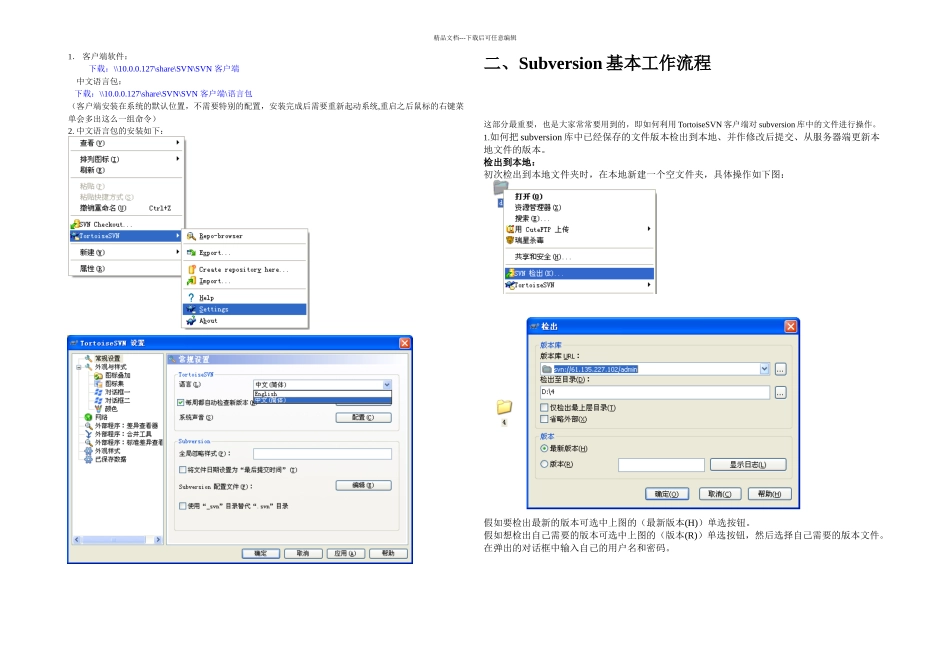Expand the 查看 submenu arrow
Screen dimensions: 950x672
[178, 142]
